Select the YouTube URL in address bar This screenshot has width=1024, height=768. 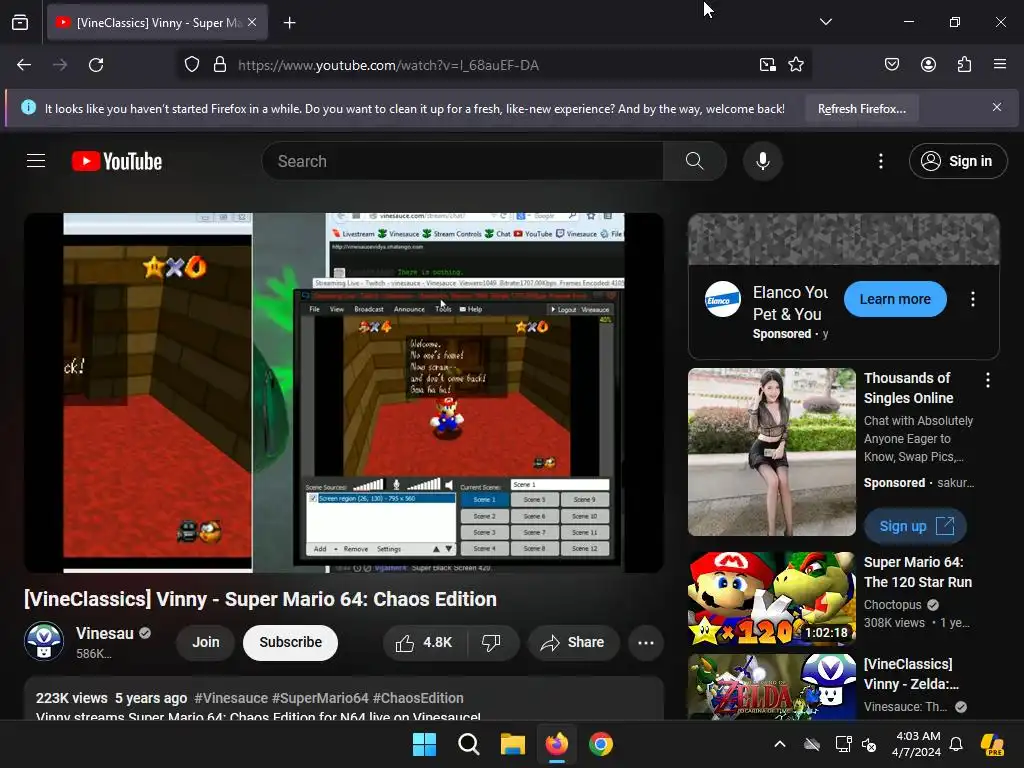[388, 65]
